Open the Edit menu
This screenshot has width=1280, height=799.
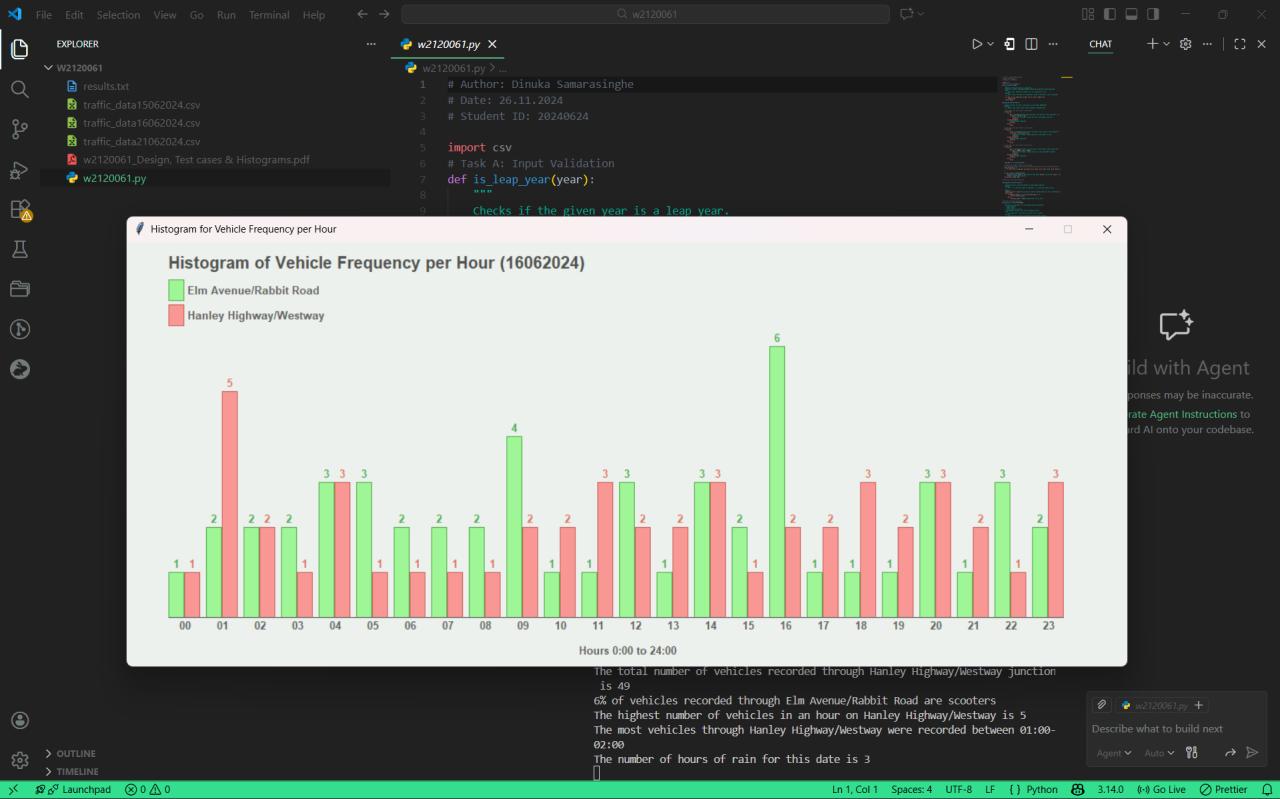pos(74,15)
